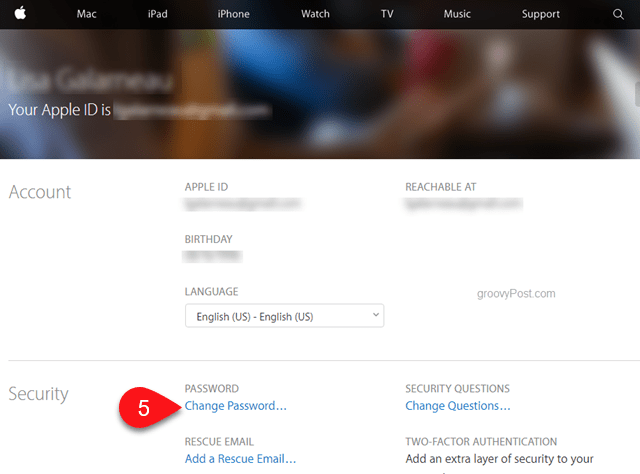This screenshot has width=640, height=474.
Task: Go to the iPad section
Action: click(x=158, y=14)
